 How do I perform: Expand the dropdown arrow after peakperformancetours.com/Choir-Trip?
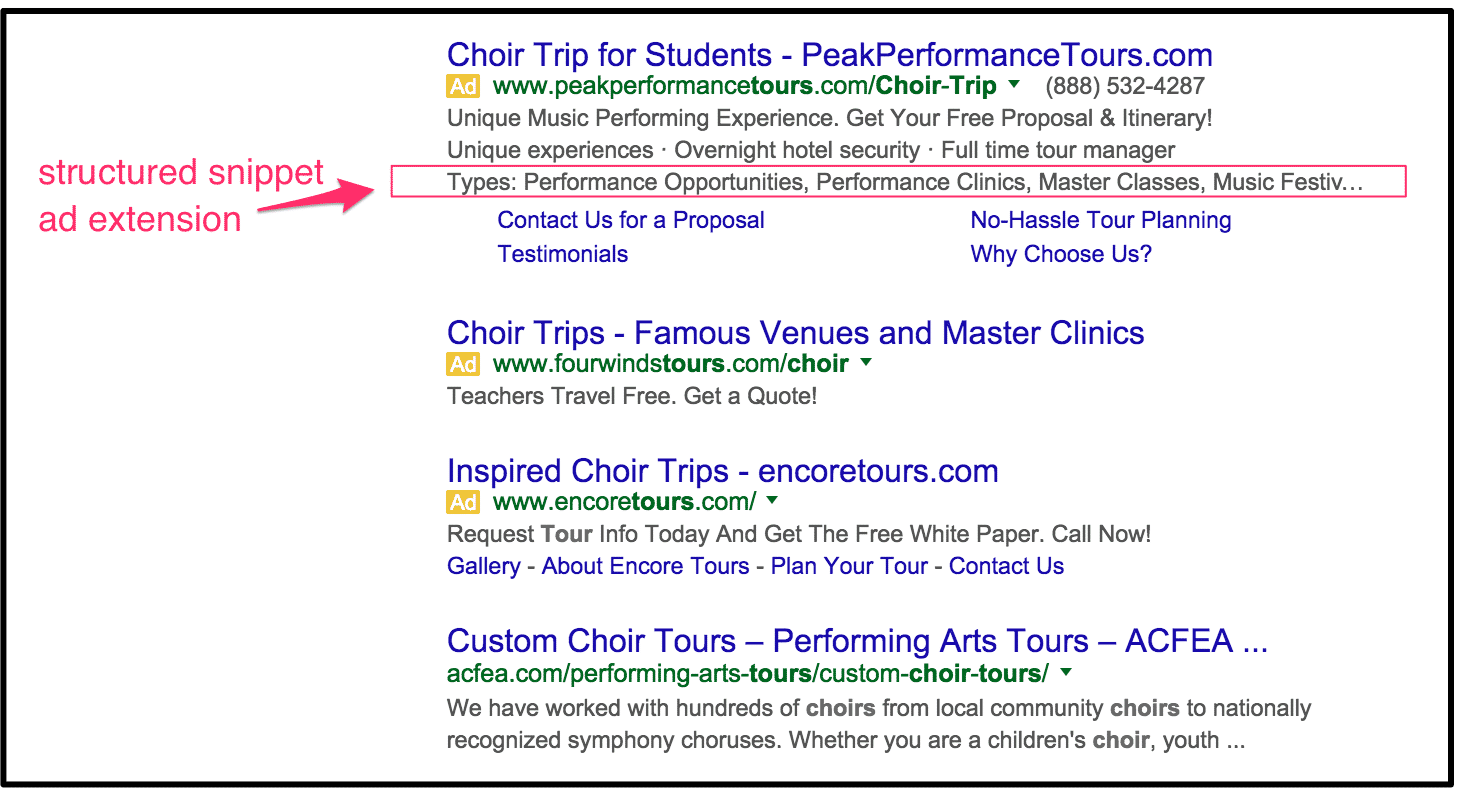point(1014,85)
